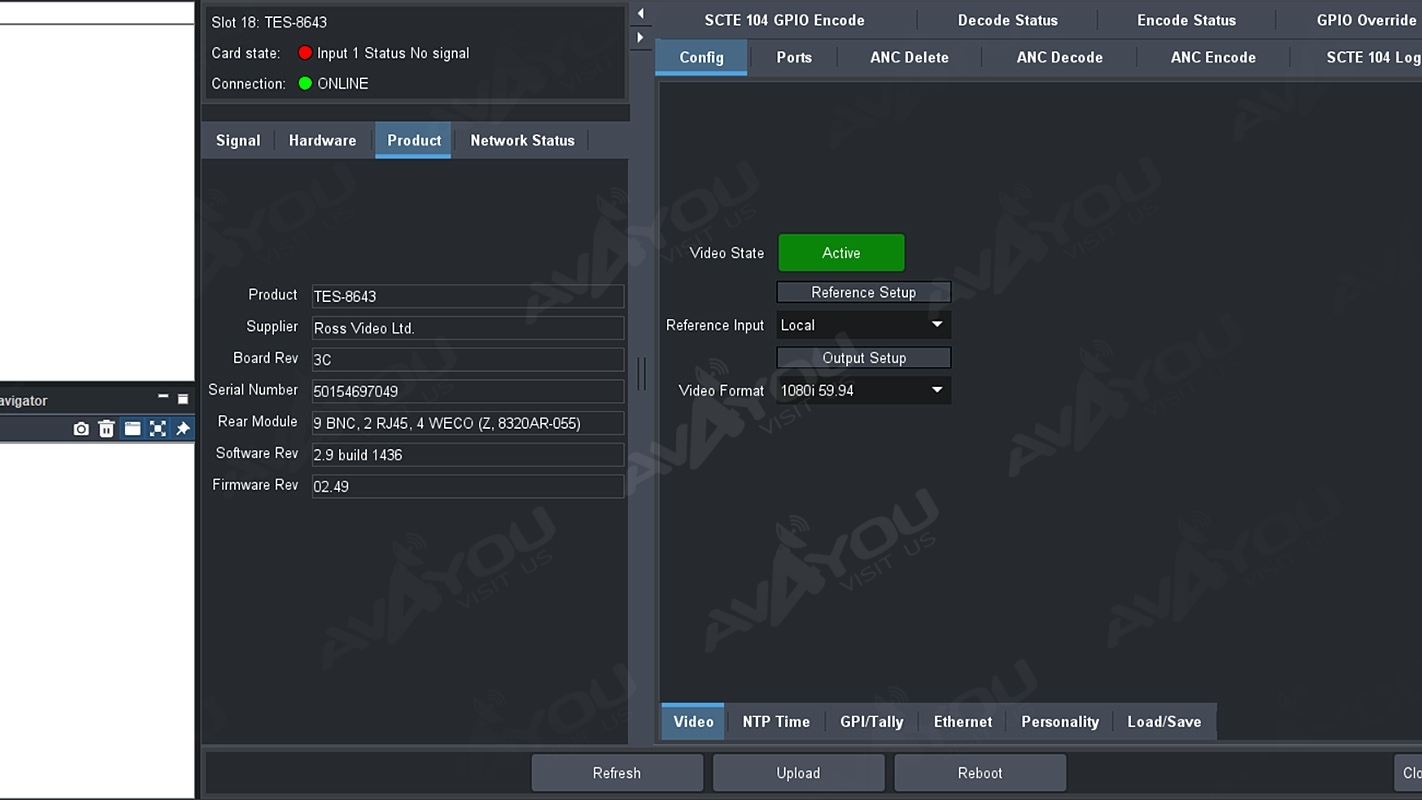
Task: Switch to the GPI/Tally tab
Action: click(x=871, y=722)
